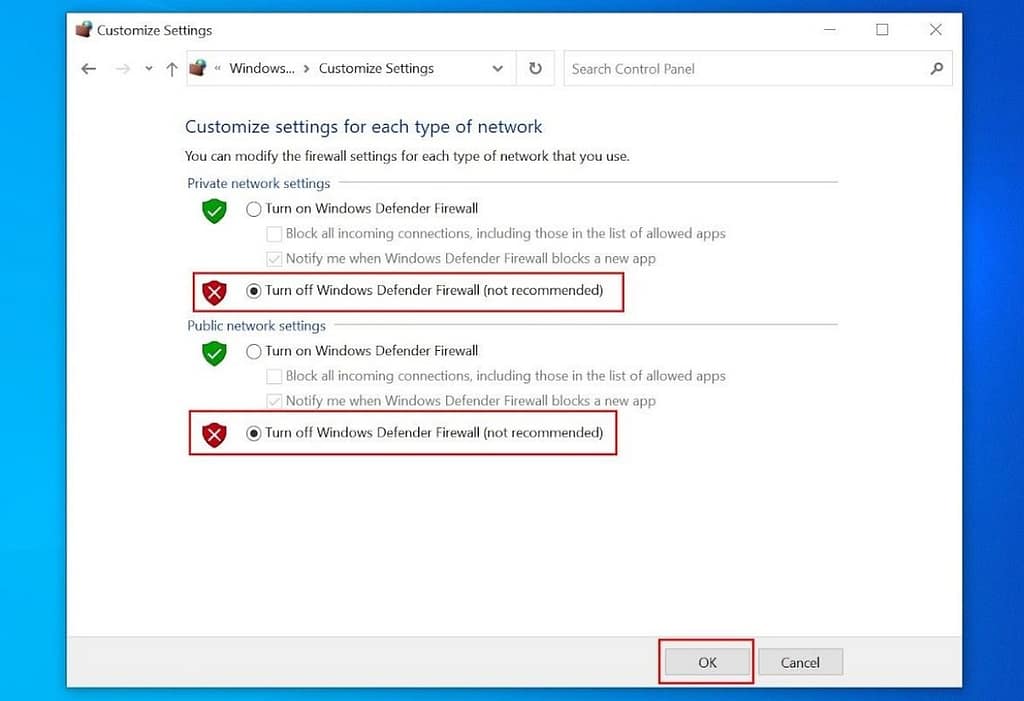Click the Customize Settings breadcrumb
Image resolution: width=1024 pixels, height=701 pixels.
[x=376, y=69]
